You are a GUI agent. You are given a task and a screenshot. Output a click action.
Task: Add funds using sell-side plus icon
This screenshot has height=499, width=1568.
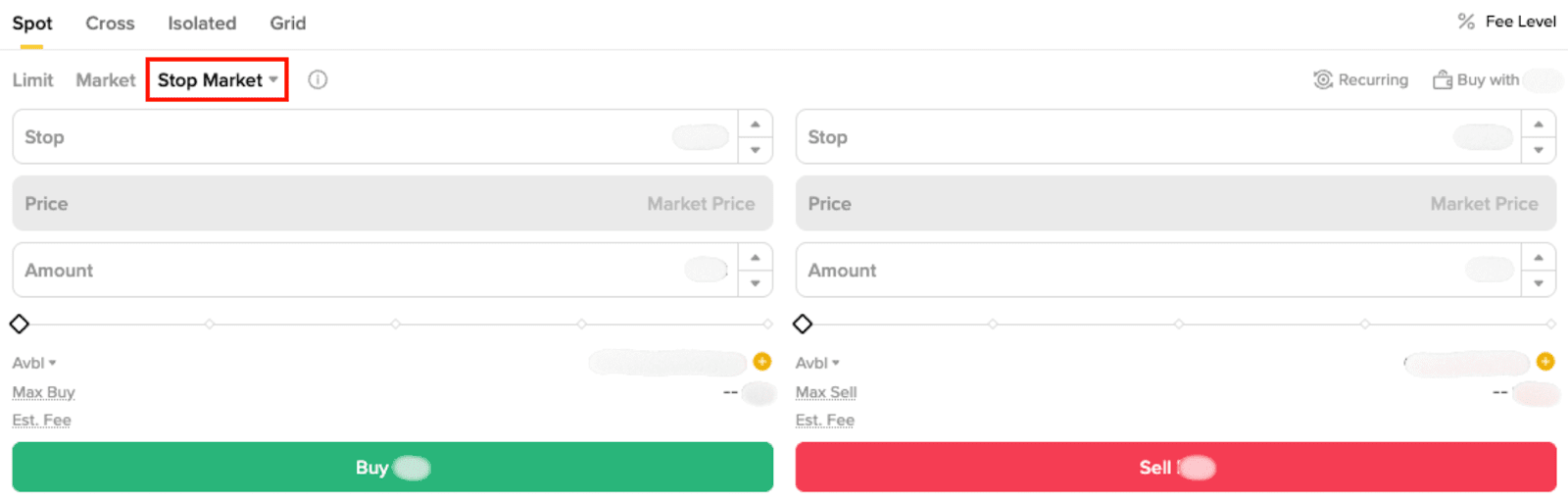1545,362
